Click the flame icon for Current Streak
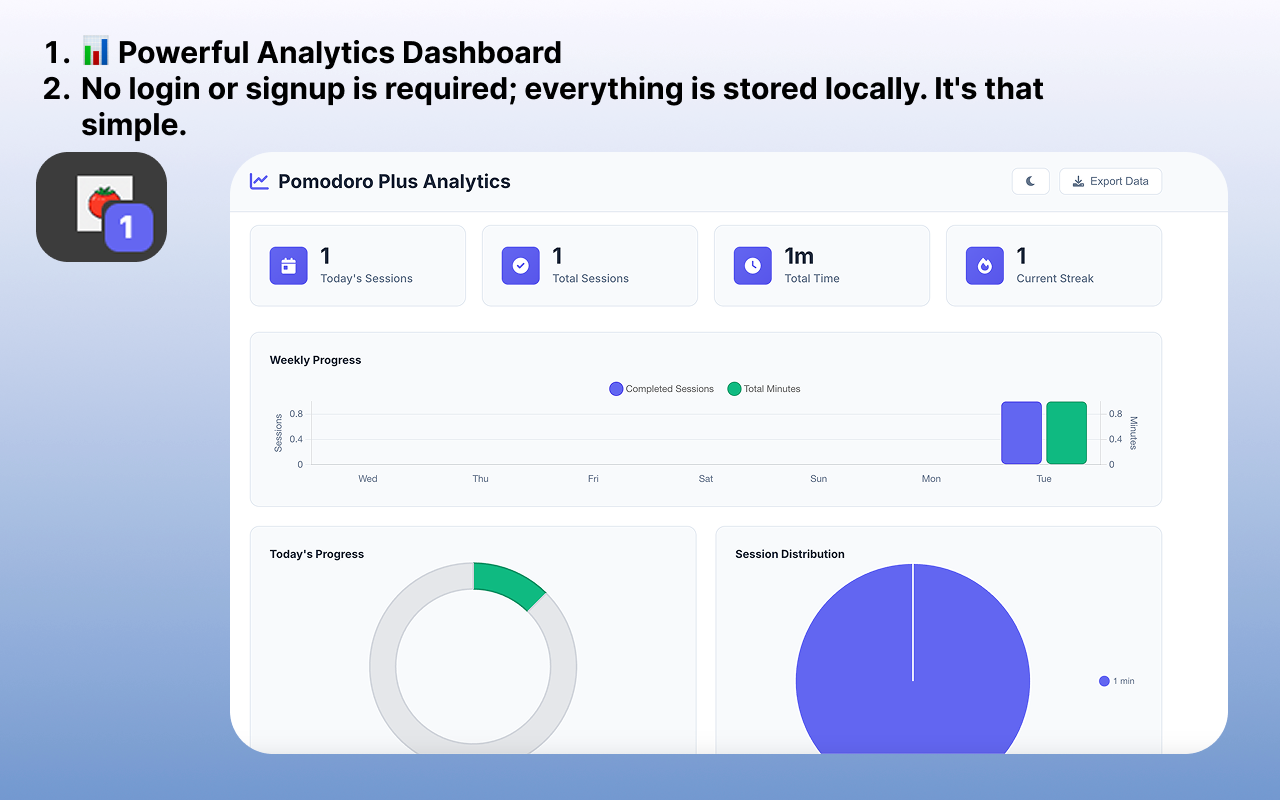The height and width of the screenshot is (800, 1280). [x=984, y=265]
